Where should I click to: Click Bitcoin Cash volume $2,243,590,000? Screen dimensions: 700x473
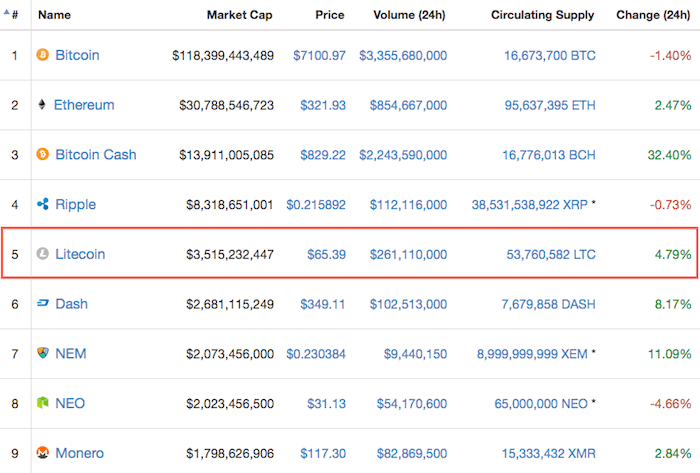(x=403, y=155)
